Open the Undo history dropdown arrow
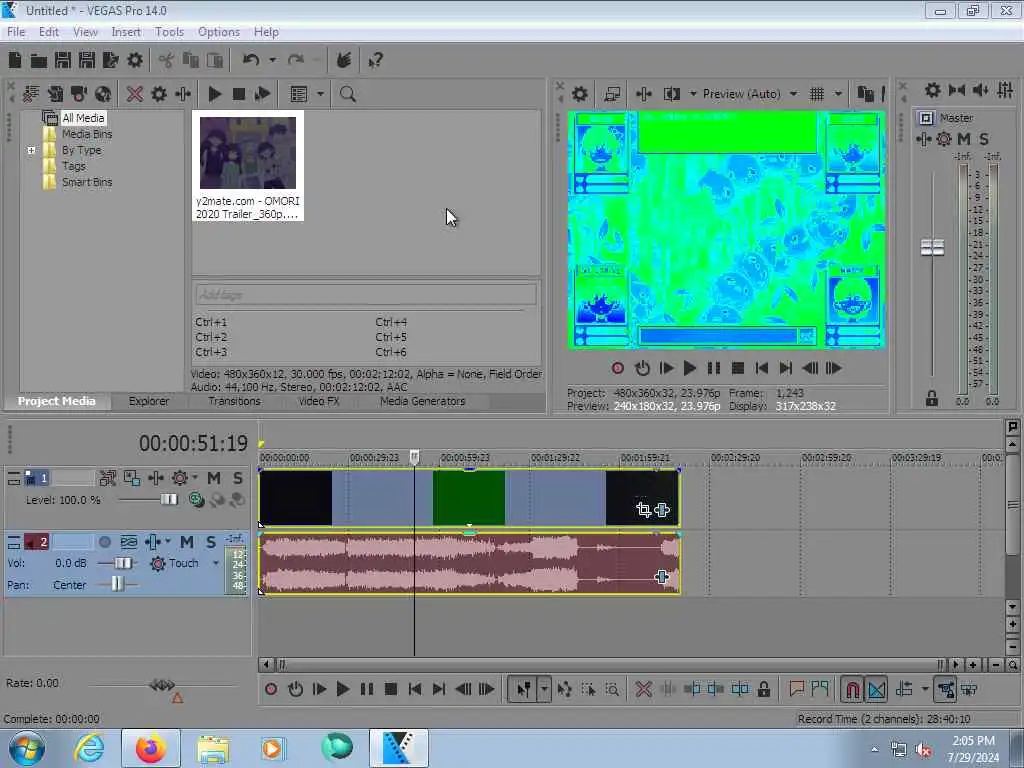The height and width of the screenshot is (768, 1024). click(x=272, y=61)
